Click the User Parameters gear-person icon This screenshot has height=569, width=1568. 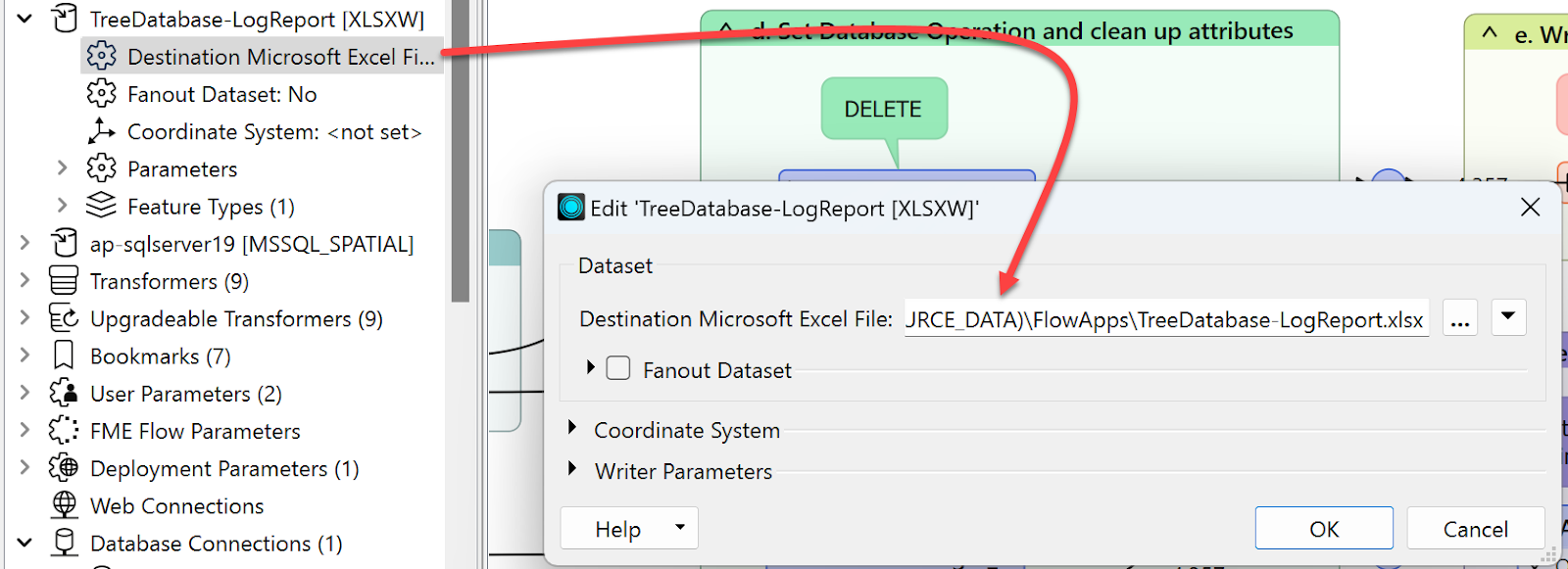point(64,393)
